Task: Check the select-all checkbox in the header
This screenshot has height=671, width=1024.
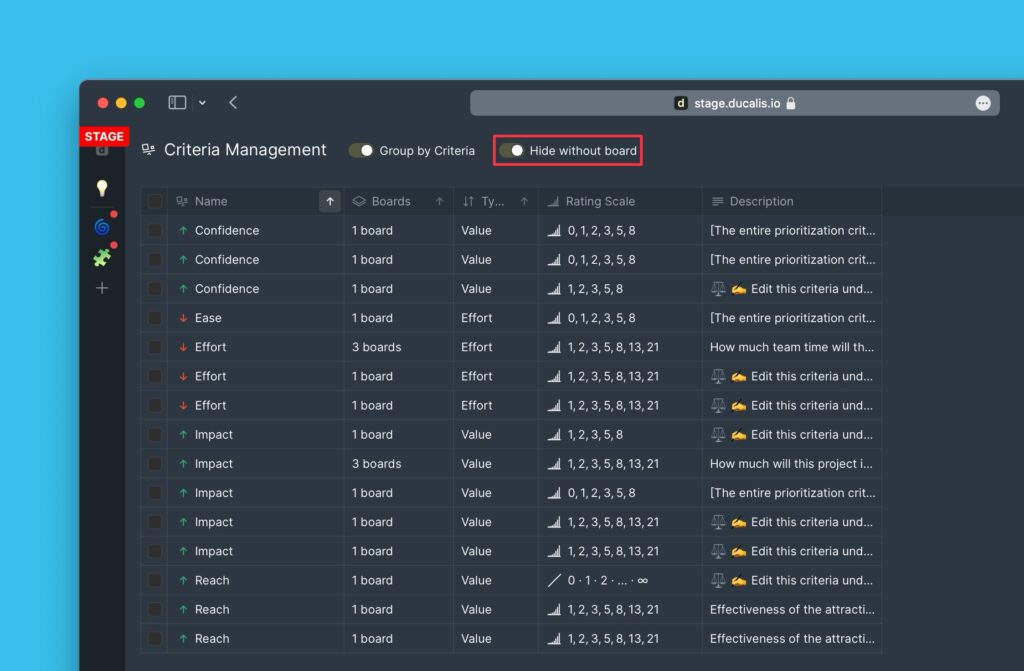Action: (x=155, y=201)
